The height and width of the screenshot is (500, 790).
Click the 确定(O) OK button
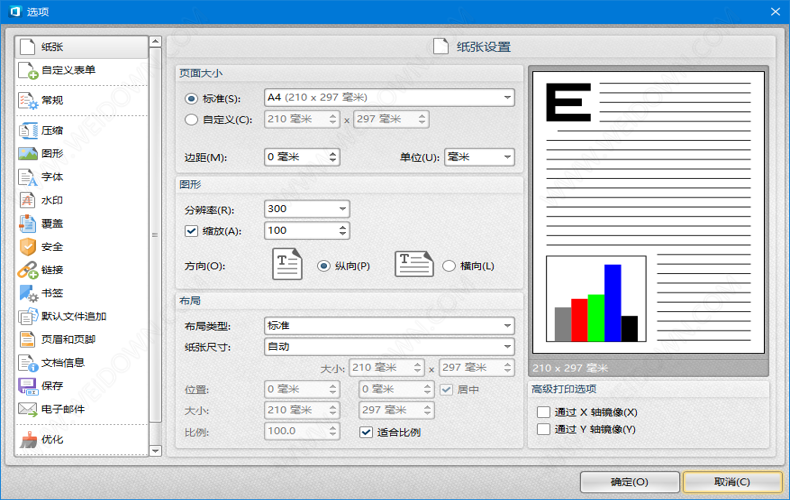tap(630, 482)
